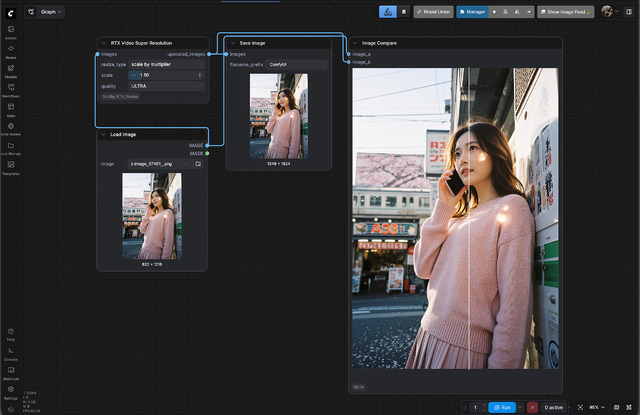
Task: Collapse the Save Image node
Action: pyautogui.click(x=232, y=43)
